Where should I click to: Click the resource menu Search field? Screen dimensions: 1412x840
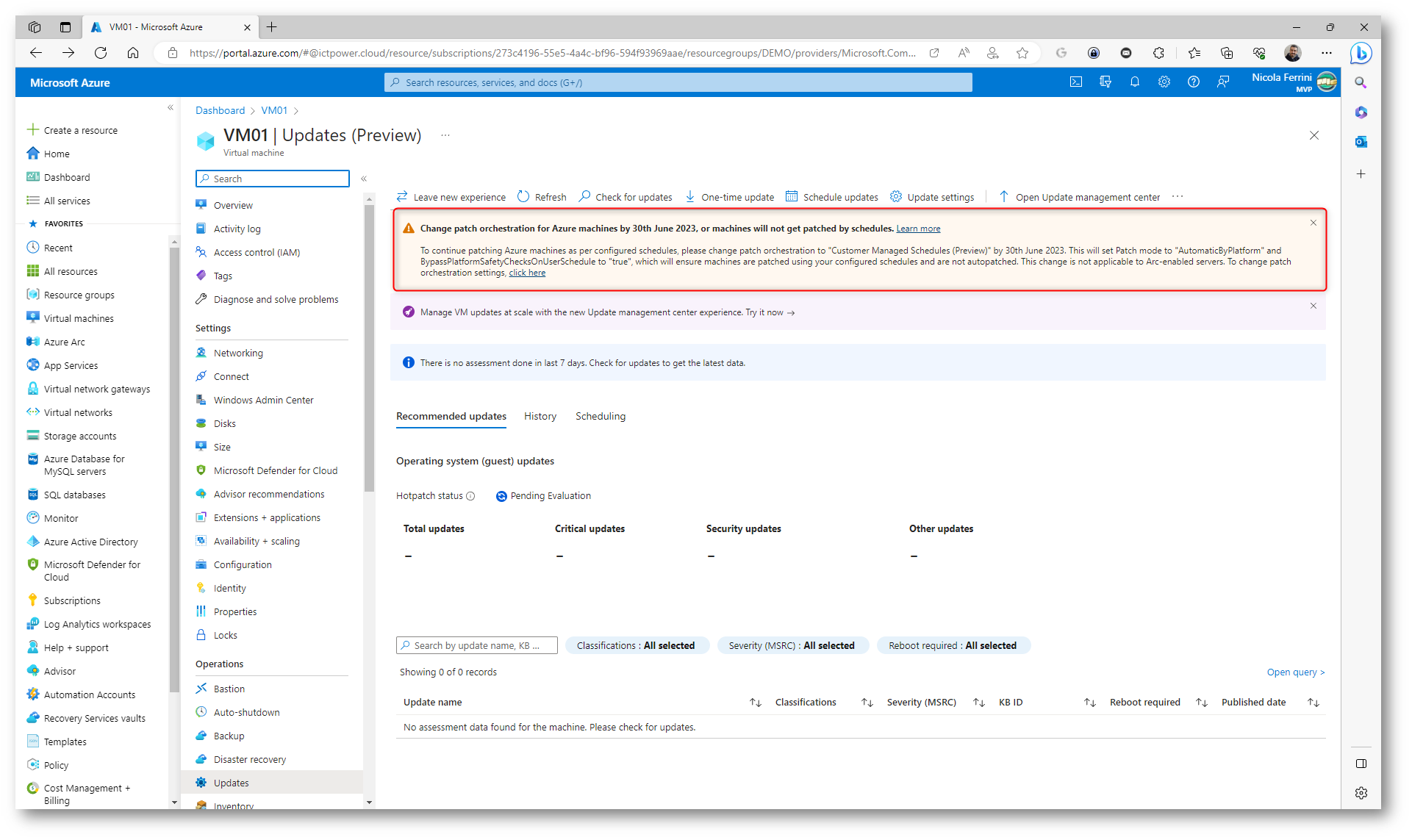[273, 179]
